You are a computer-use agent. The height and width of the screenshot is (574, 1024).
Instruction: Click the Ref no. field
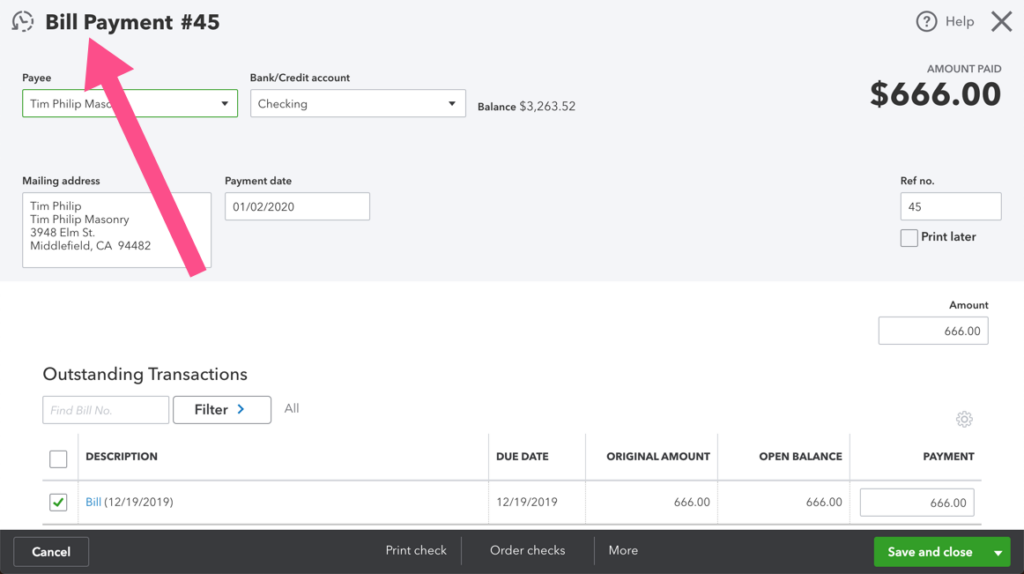click(950, 206)
